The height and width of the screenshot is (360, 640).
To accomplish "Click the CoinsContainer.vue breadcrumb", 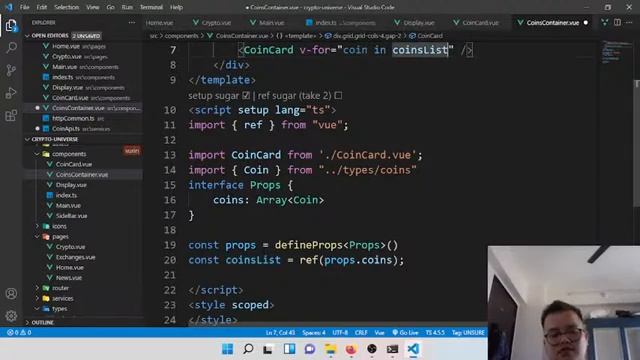I will click(x=238, y=36).
